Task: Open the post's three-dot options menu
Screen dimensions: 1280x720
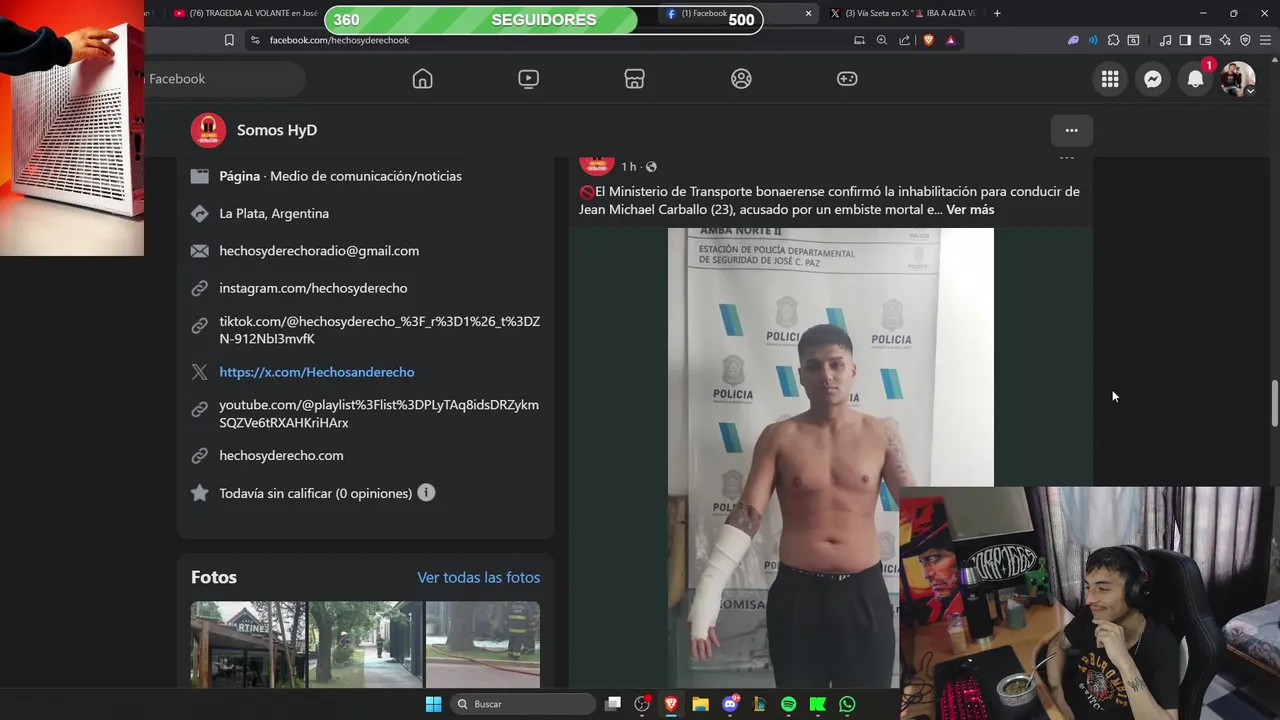Action: [x=1066, y=158]
